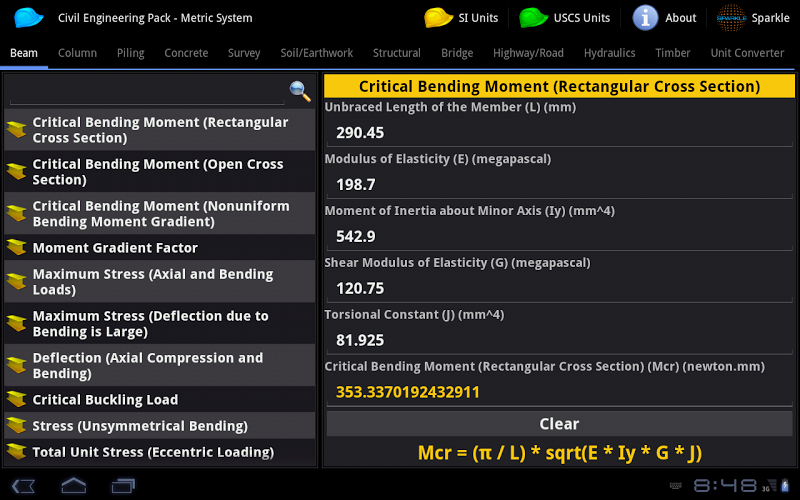Viewport: 800px width, 500px height.
Task: Open Critical Buckling Load calculator
Action: tap(160, 399)
